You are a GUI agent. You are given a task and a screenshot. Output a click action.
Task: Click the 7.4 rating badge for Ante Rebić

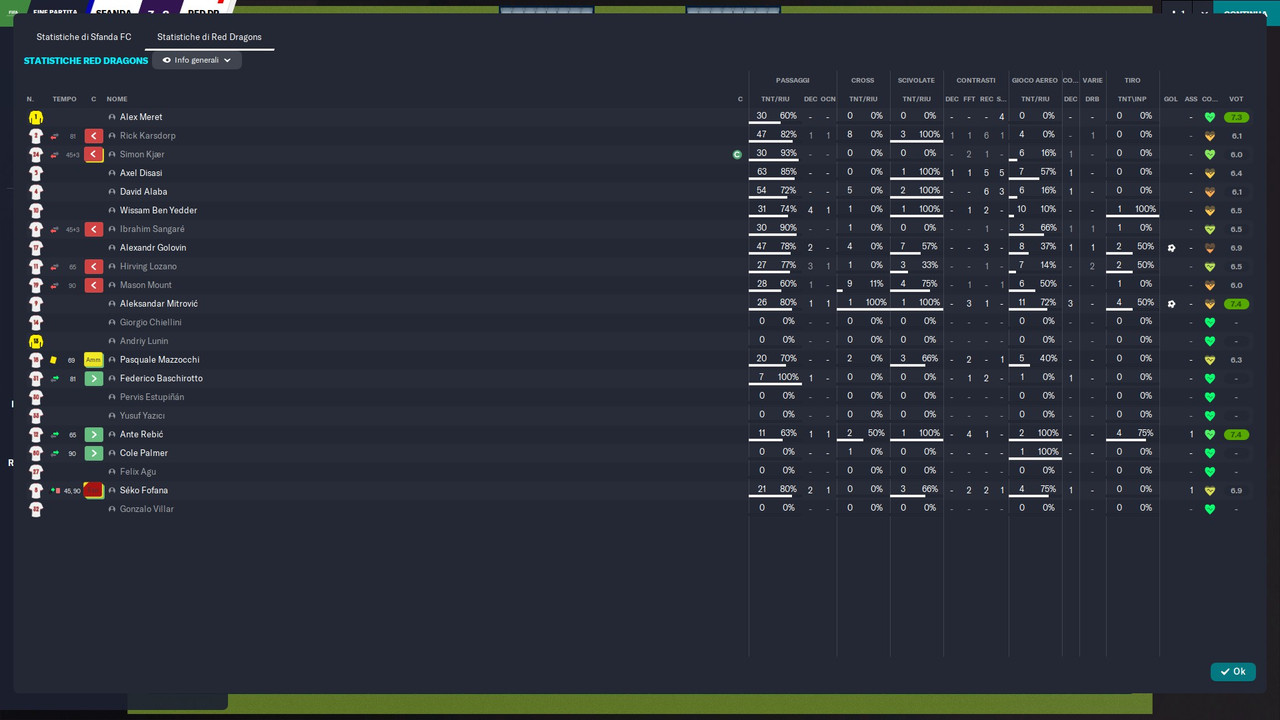pos(1236,435)
